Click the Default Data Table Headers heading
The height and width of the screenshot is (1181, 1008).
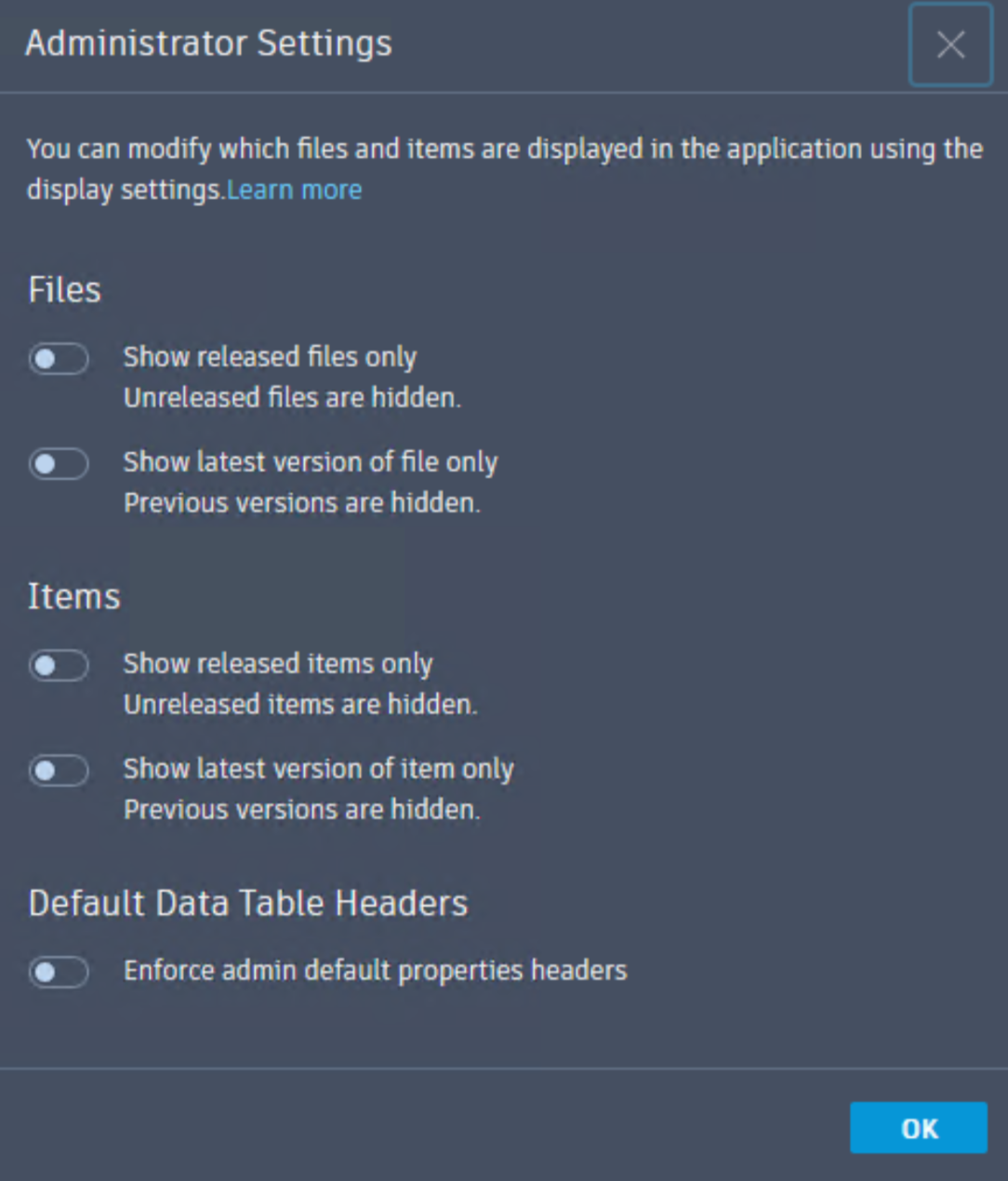(x=249, y=900)
